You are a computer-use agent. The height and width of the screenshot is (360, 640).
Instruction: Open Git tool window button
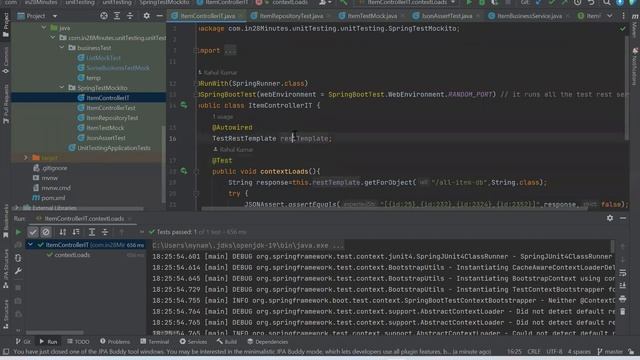[23, 342]
